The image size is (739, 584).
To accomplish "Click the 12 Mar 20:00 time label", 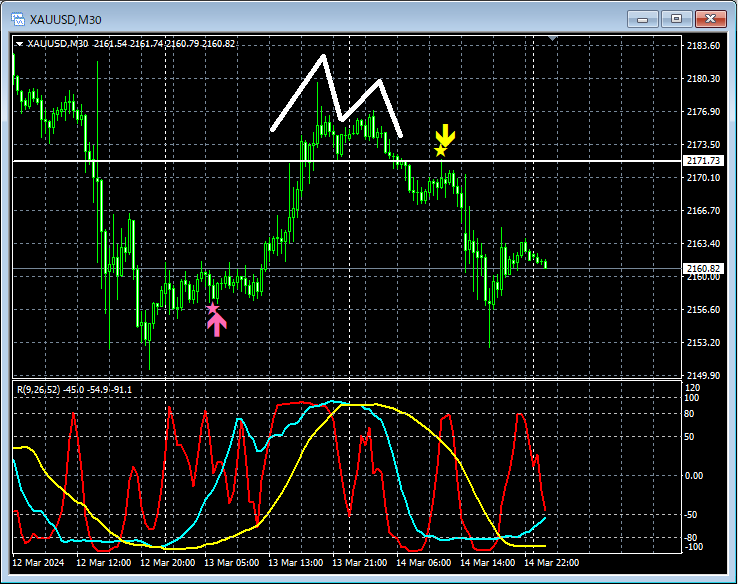I will coord(167,563).
